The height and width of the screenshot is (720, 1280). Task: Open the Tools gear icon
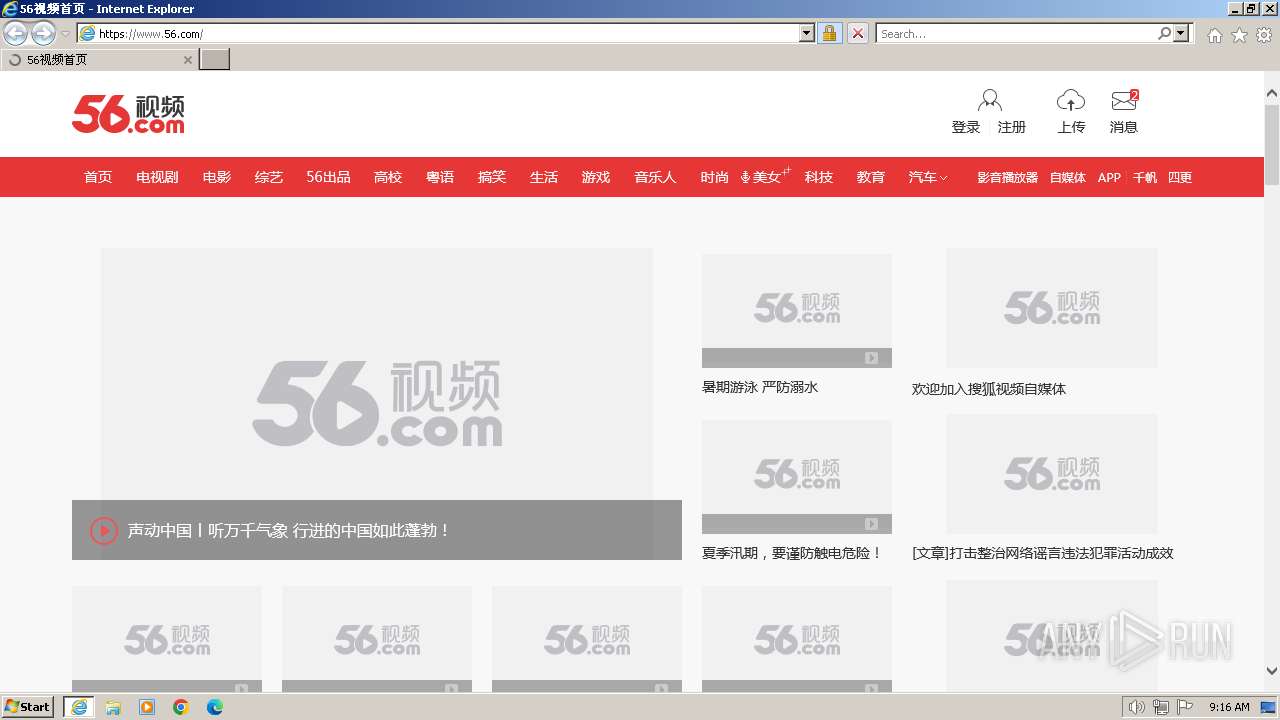[1264, 35]
